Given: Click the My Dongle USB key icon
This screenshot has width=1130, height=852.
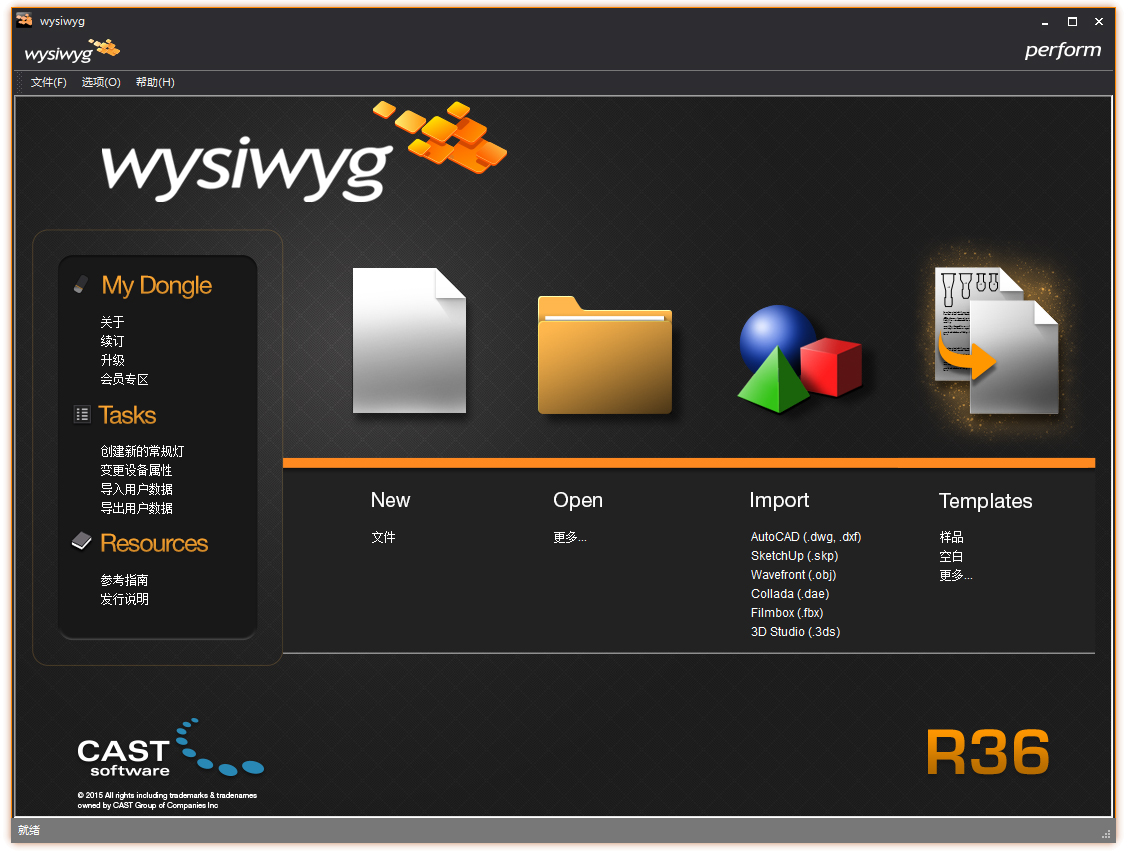Looking at the screenshot, I should 80,283.
